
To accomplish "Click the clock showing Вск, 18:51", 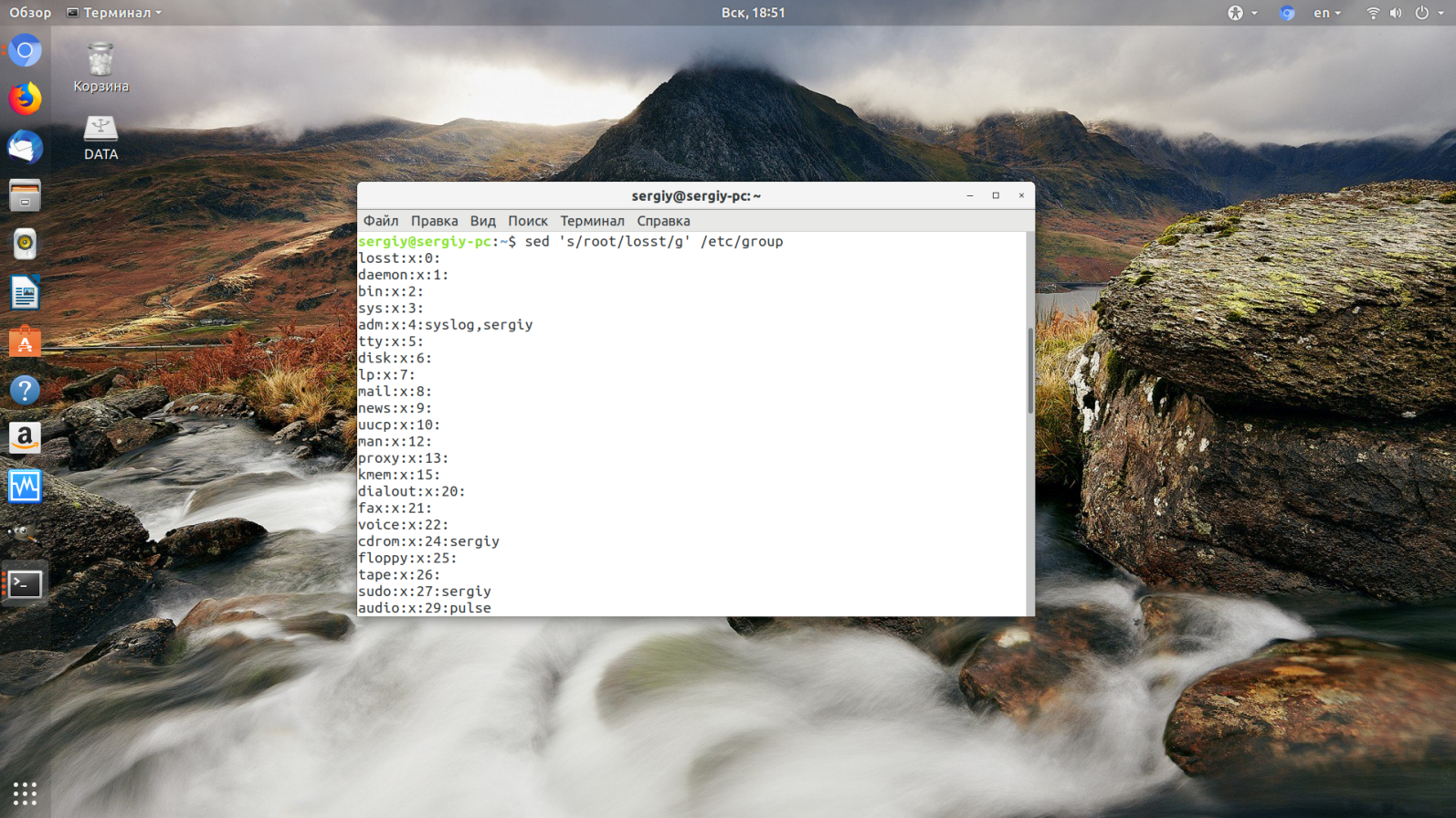I will 753,13.
